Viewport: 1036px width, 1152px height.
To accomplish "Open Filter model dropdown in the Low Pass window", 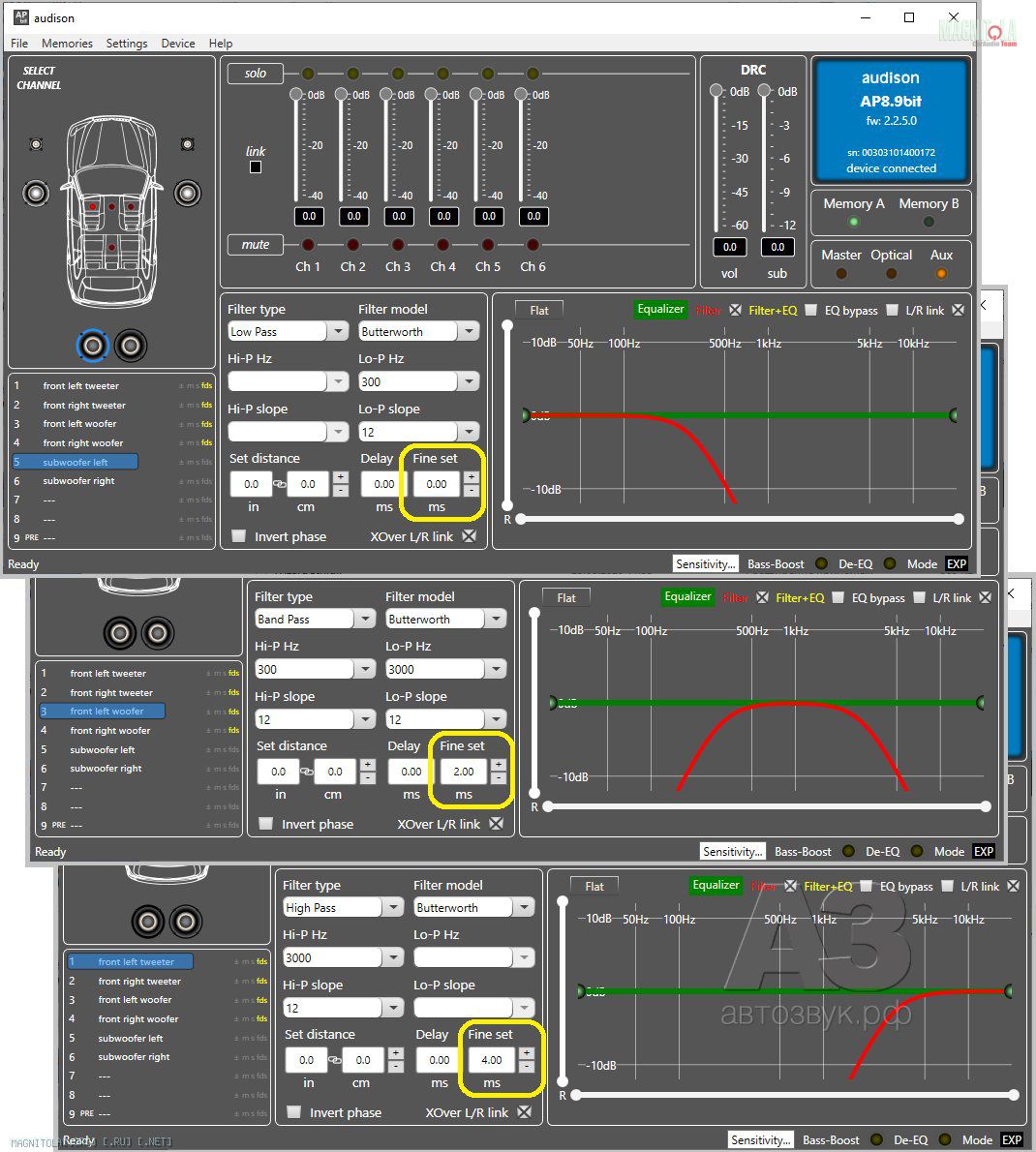I will [418, 331].
